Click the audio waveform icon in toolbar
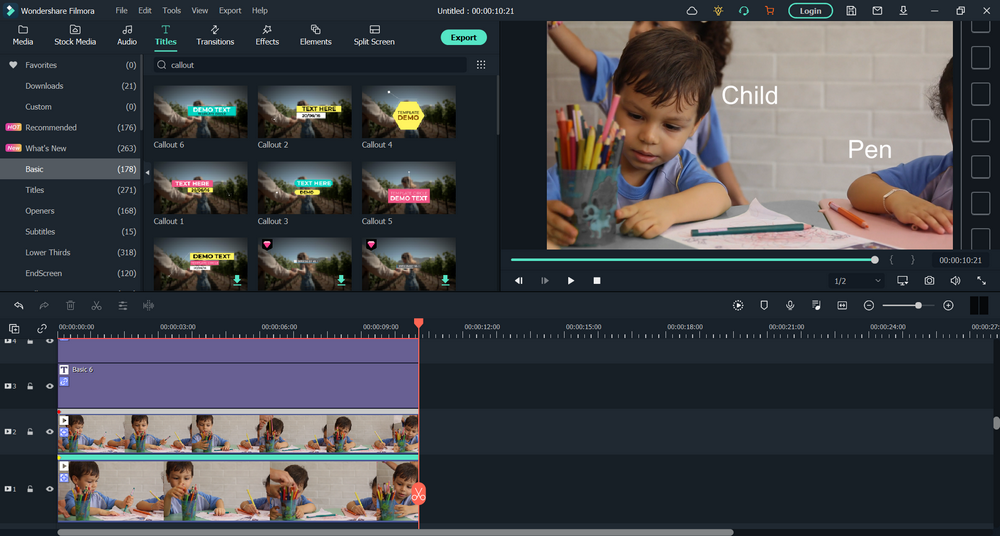 click(x=149, y=306)
